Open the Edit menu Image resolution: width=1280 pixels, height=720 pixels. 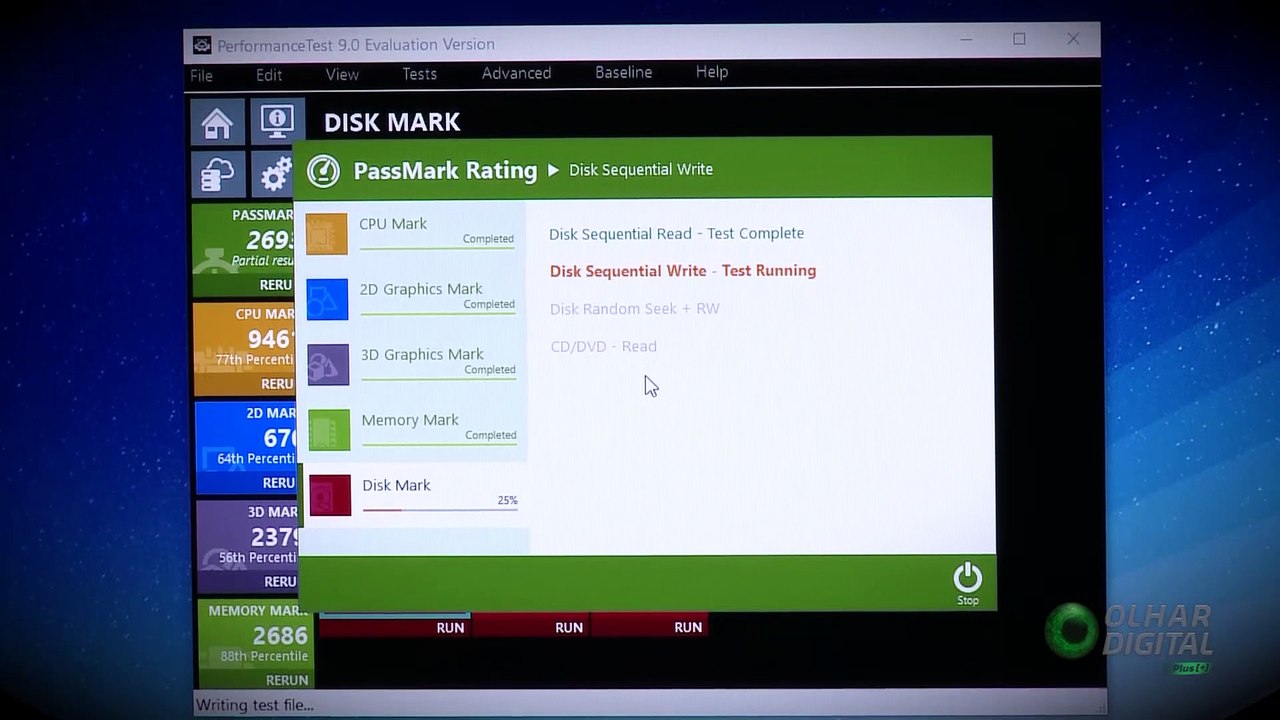click(x=269, y=75)
